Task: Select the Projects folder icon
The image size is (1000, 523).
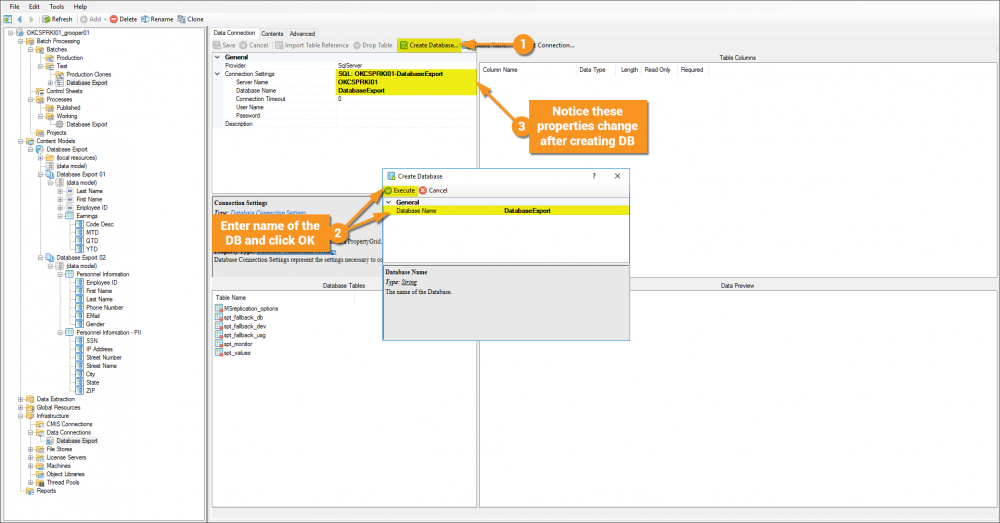Action: [x=40, y=133]
